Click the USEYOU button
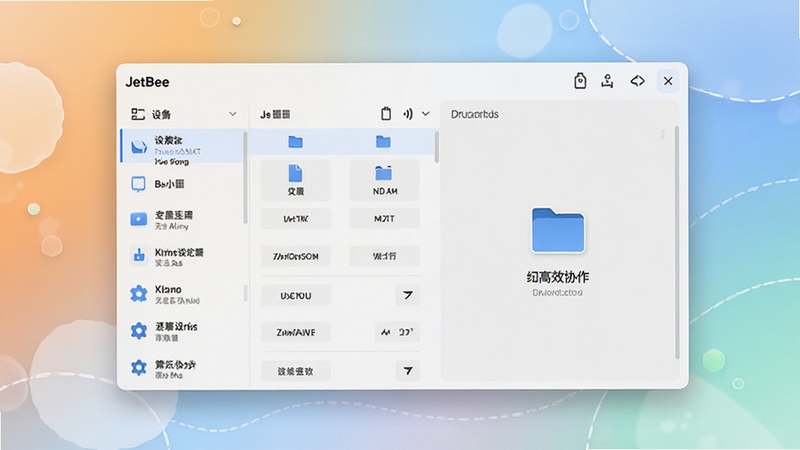Screen dimensions: 800x450 point(295,295)
